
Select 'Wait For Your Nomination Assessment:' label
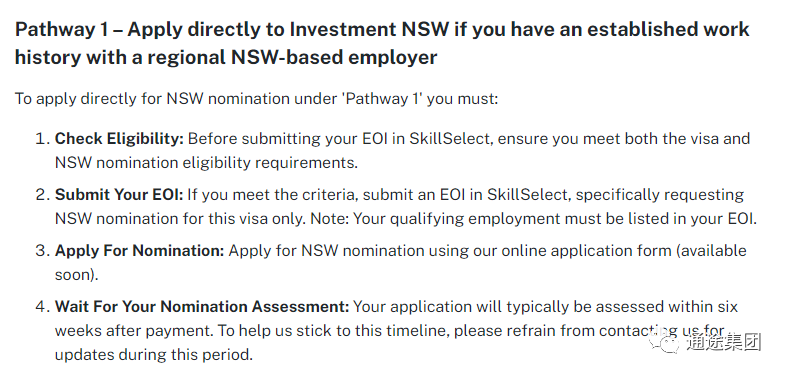(x=202, y=307)
